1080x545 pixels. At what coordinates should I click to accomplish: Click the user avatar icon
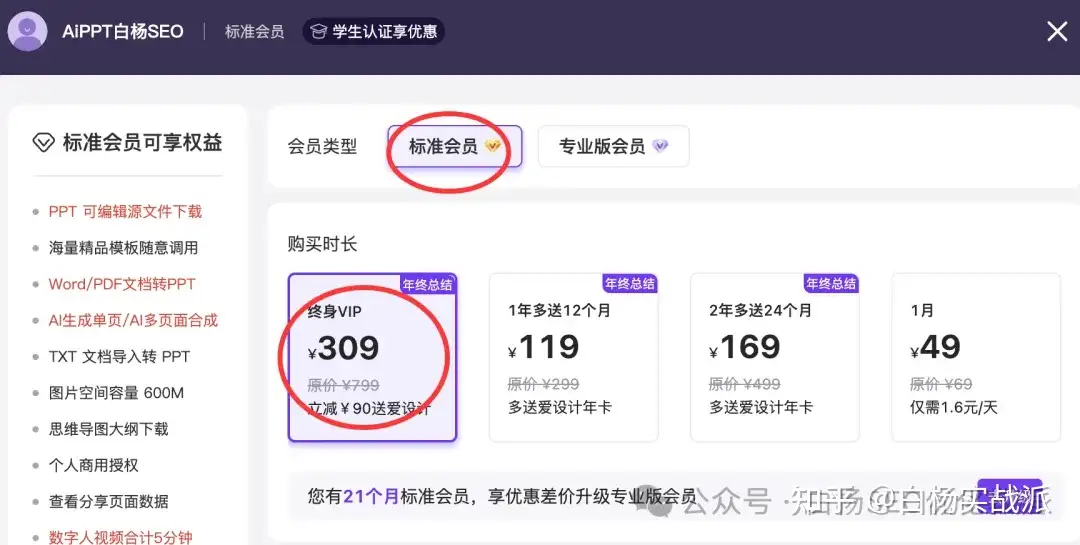point(27,31)
